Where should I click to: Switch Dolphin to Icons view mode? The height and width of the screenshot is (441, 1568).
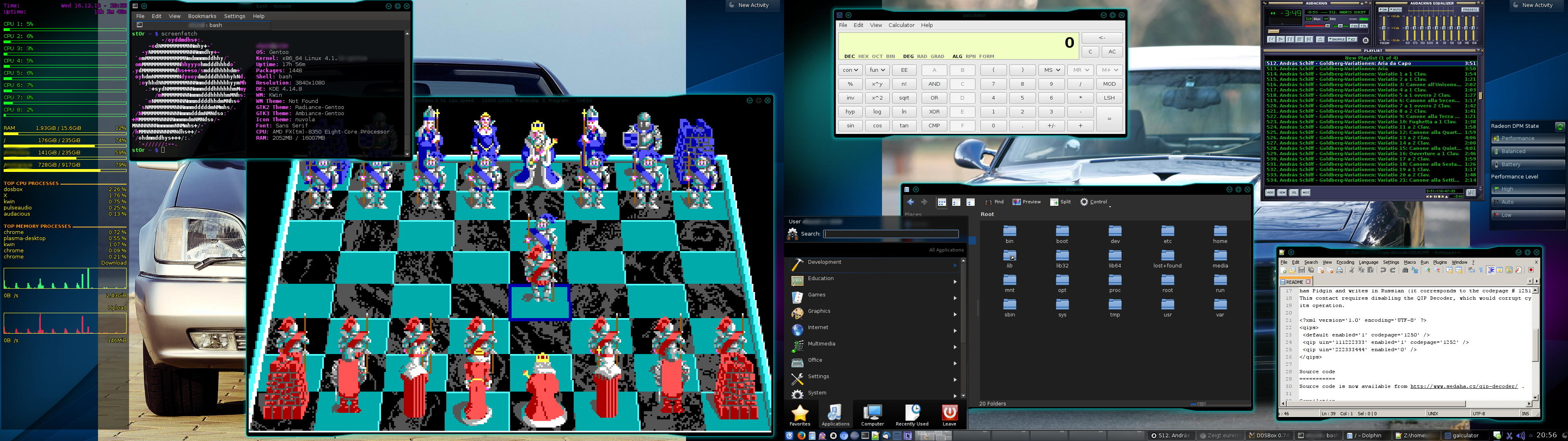coord(941,202)
